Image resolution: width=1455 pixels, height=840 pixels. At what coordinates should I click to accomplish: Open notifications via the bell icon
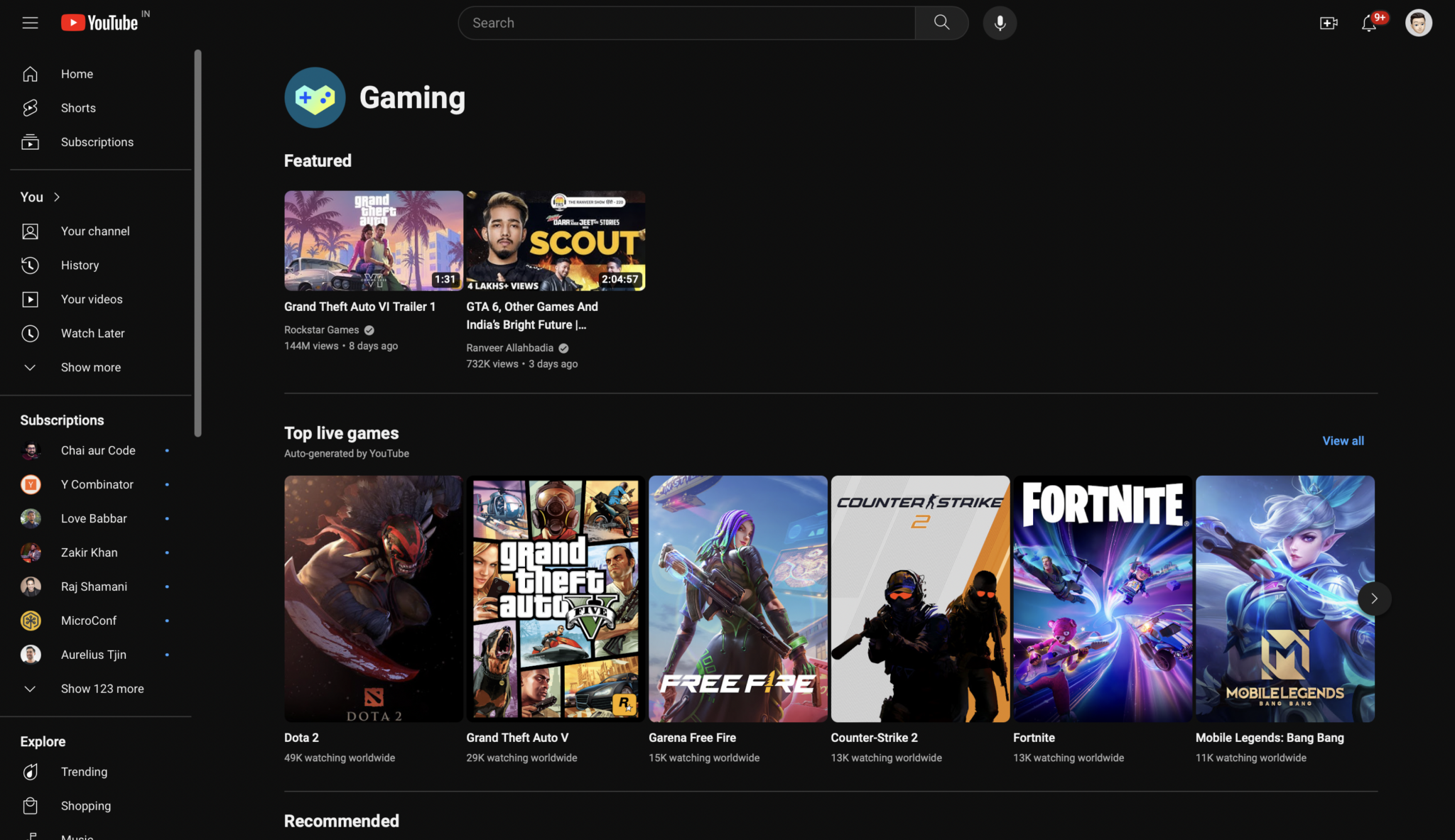click(x=1368, y=23)
